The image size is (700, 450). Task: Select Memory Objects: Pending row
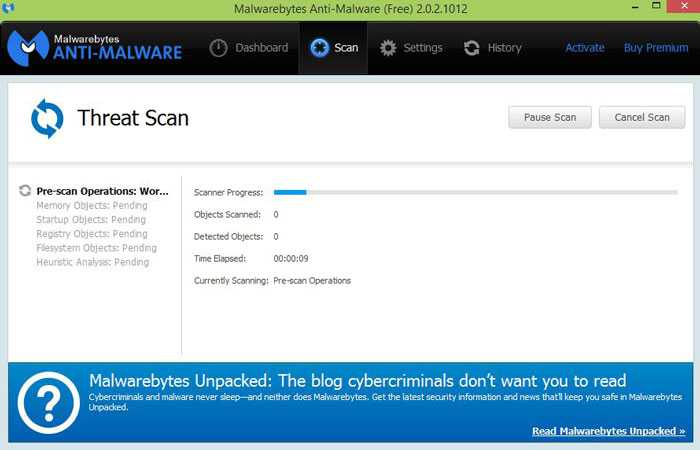tap(92, 205)
